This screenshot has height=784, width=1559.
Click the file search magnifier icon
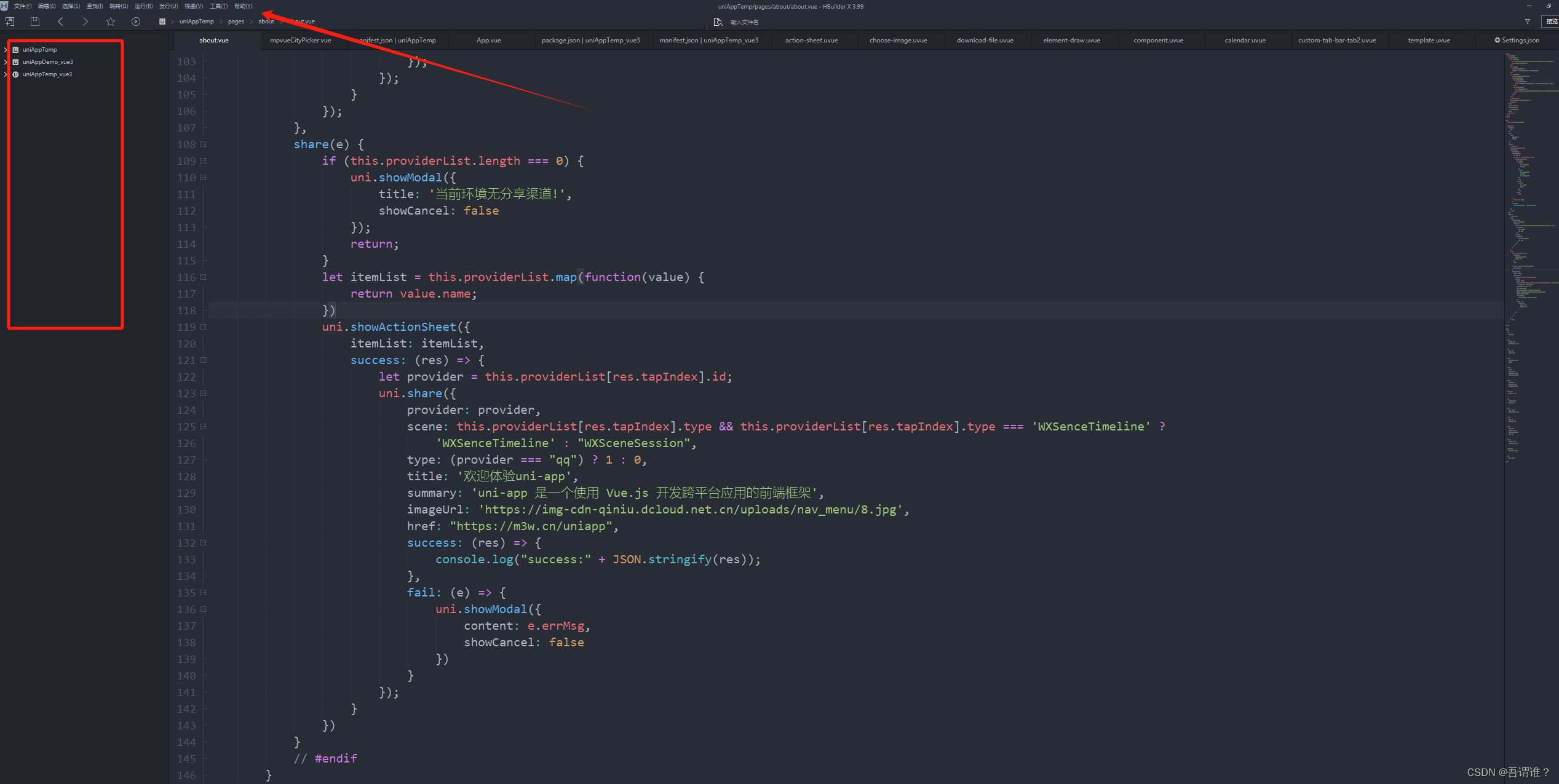(x=718, y=22)
